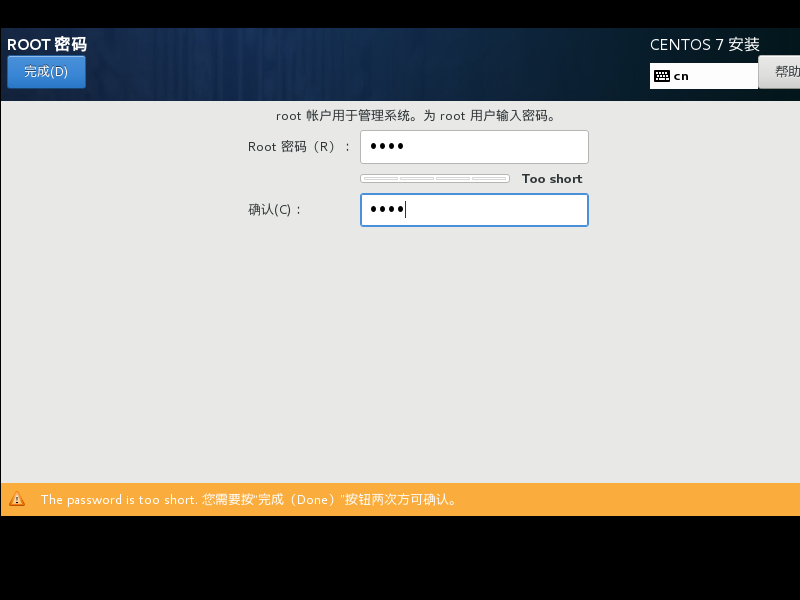Click the 'Root 密码（R）' field label
This screenshot has width=800, height=600.
[x=299, y=147]
